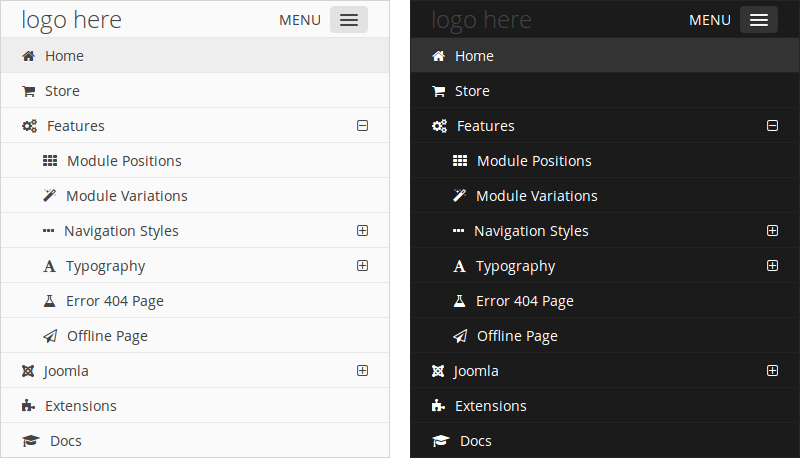The image size is (800, 458).
Task: Select Features label in dark menu
Action: pos(486,126)
